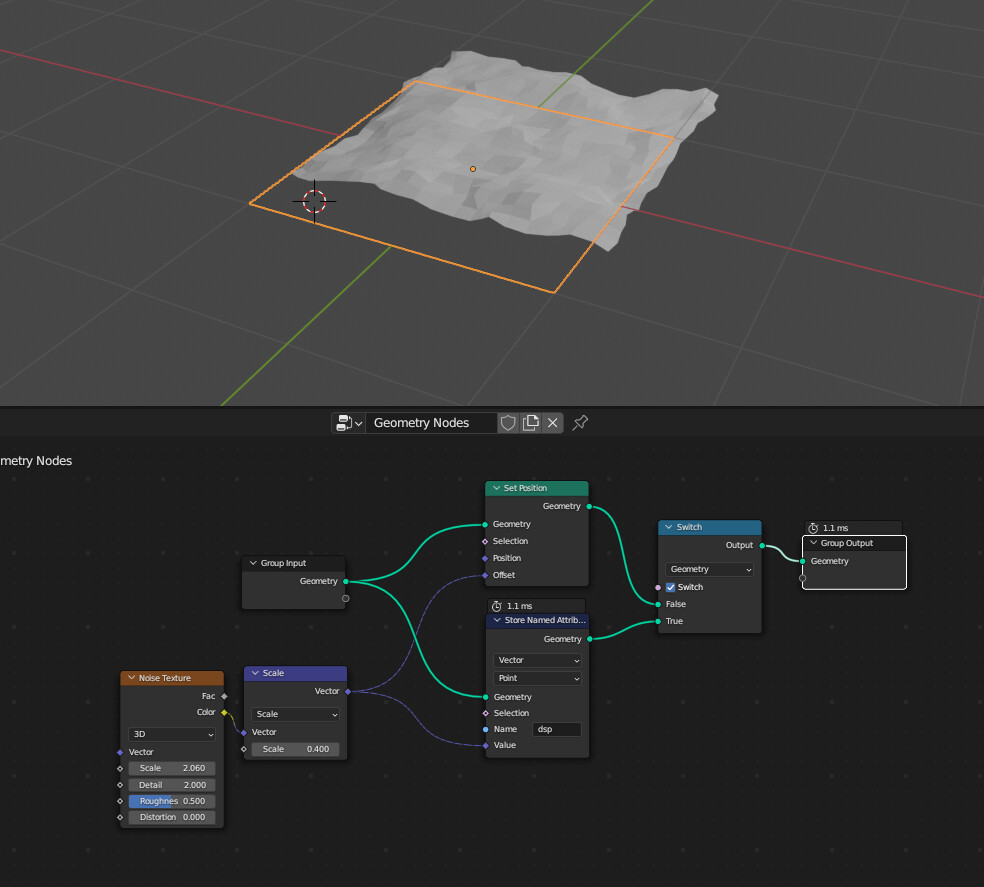Collapse the Group Input node
The height and width of the screenshot is (887, 984).
(x=254, y=563)
